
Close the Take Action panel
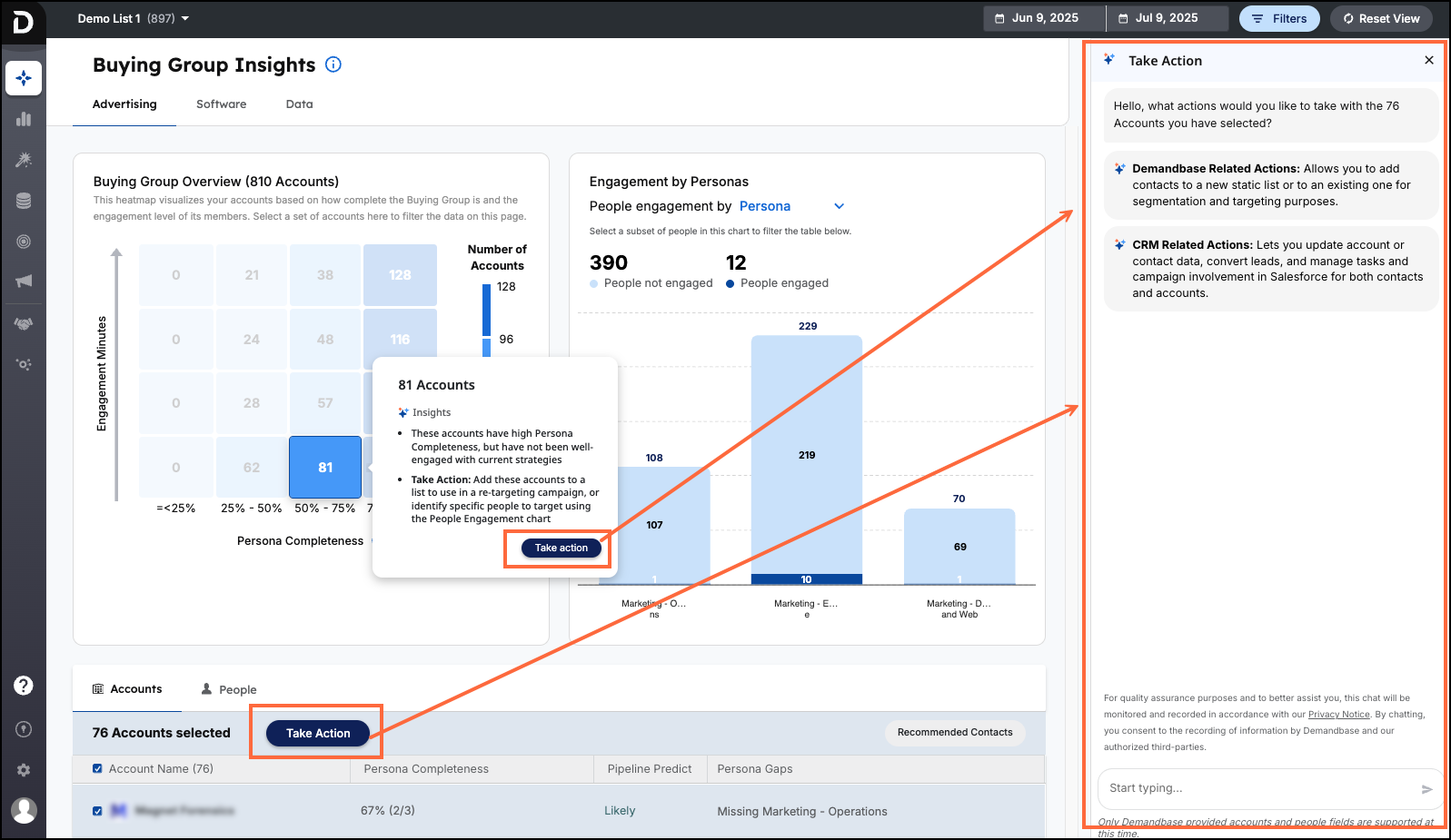tap(1429, 60)
